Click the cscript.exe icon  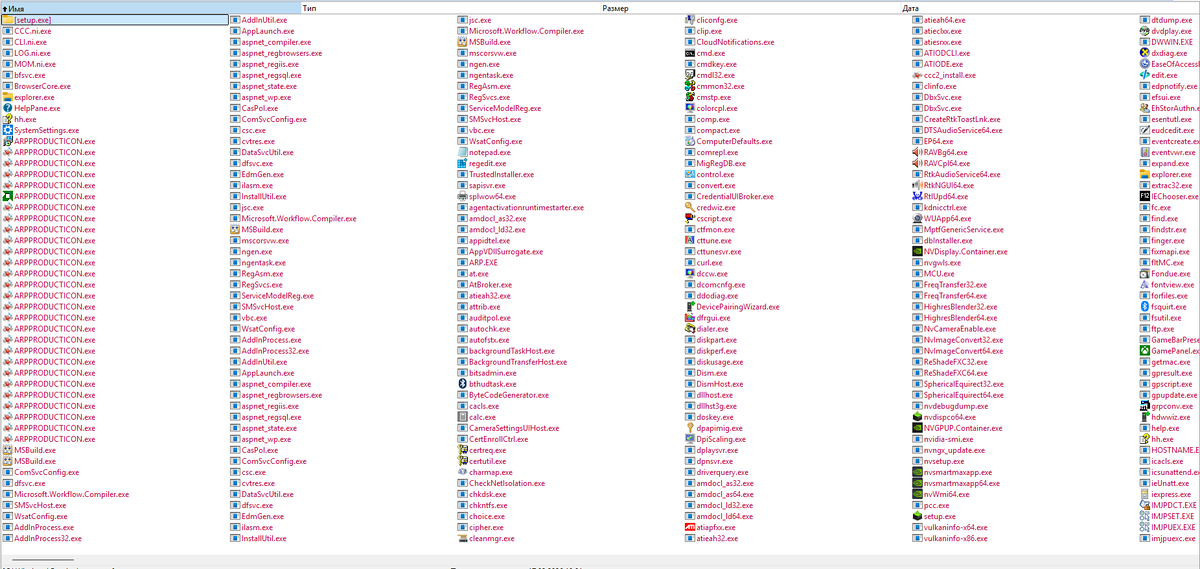(x=689, y=218)
